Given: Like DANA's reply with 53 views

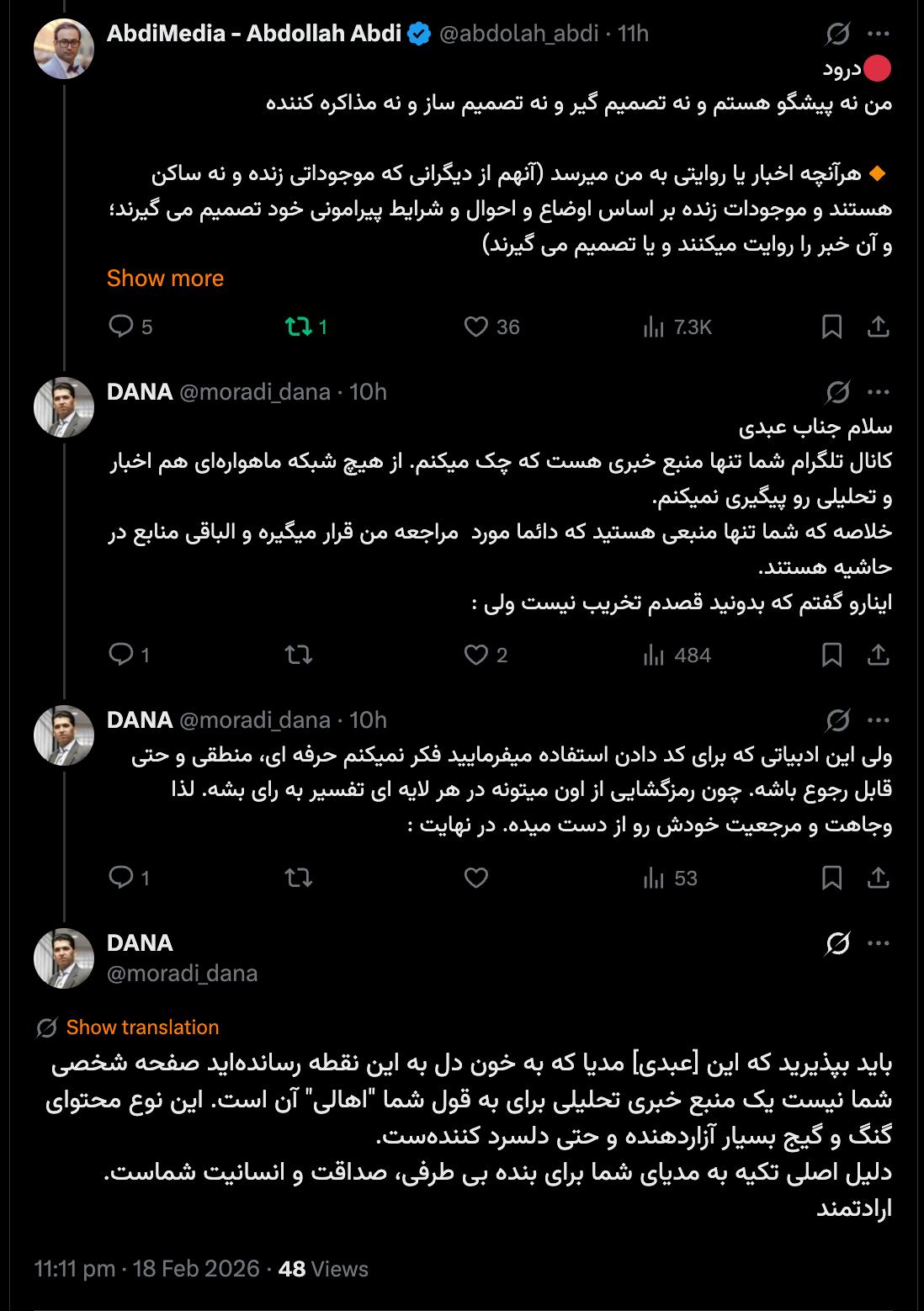Looking at the screenshot, I should coord(476,878).
